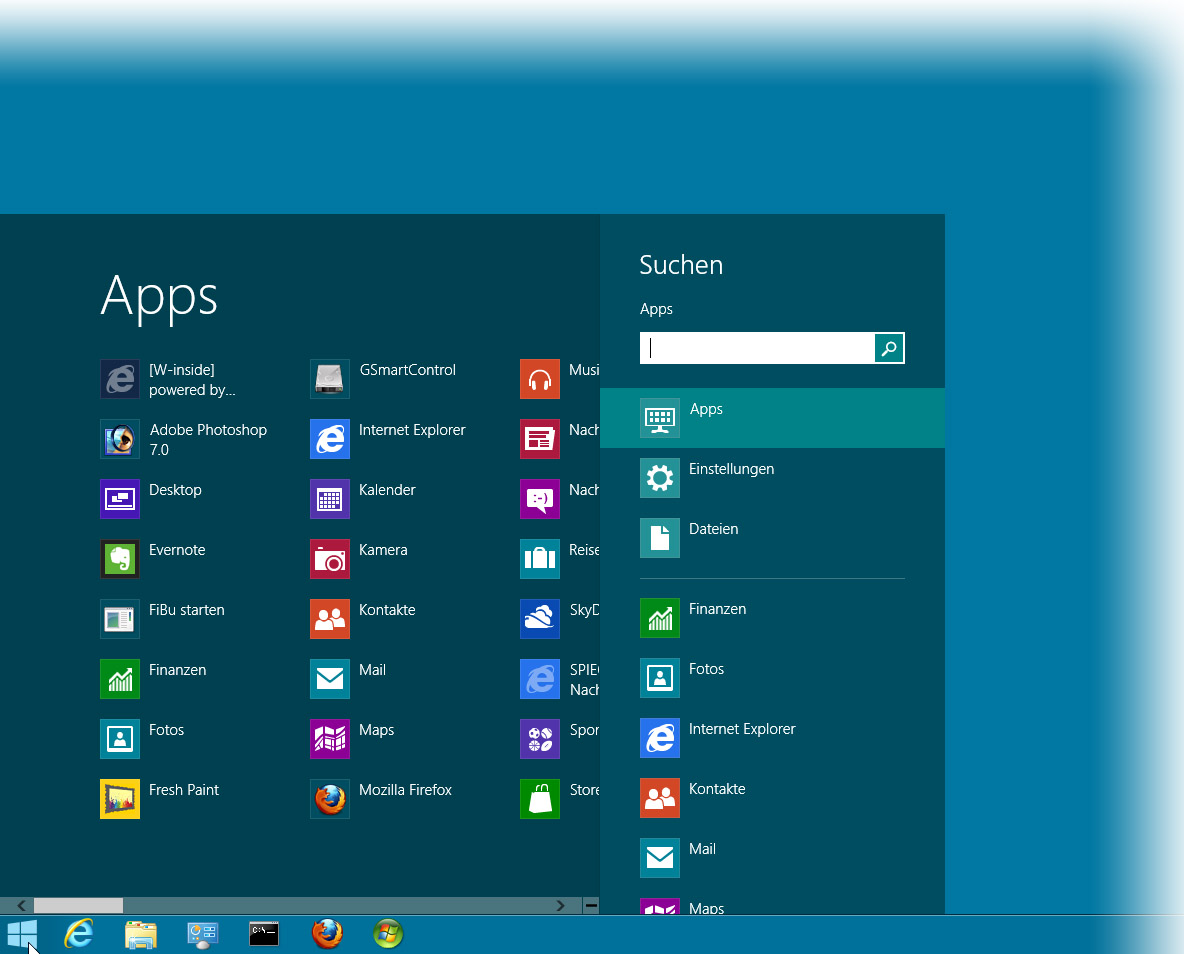Open the SPIEGEL Nachrichten shortcut icon

(x=540, y=679)
